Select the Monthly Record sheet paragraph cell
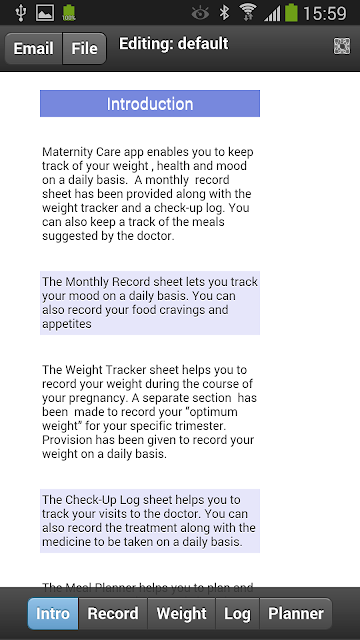This screenshot has width=360, height=640. pos(150,303)
